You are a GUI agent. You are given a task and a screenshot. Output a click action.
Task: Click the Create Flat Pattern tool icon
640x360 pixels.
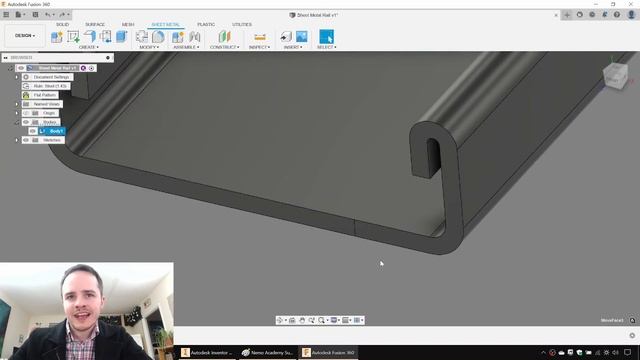coord(122,37)
